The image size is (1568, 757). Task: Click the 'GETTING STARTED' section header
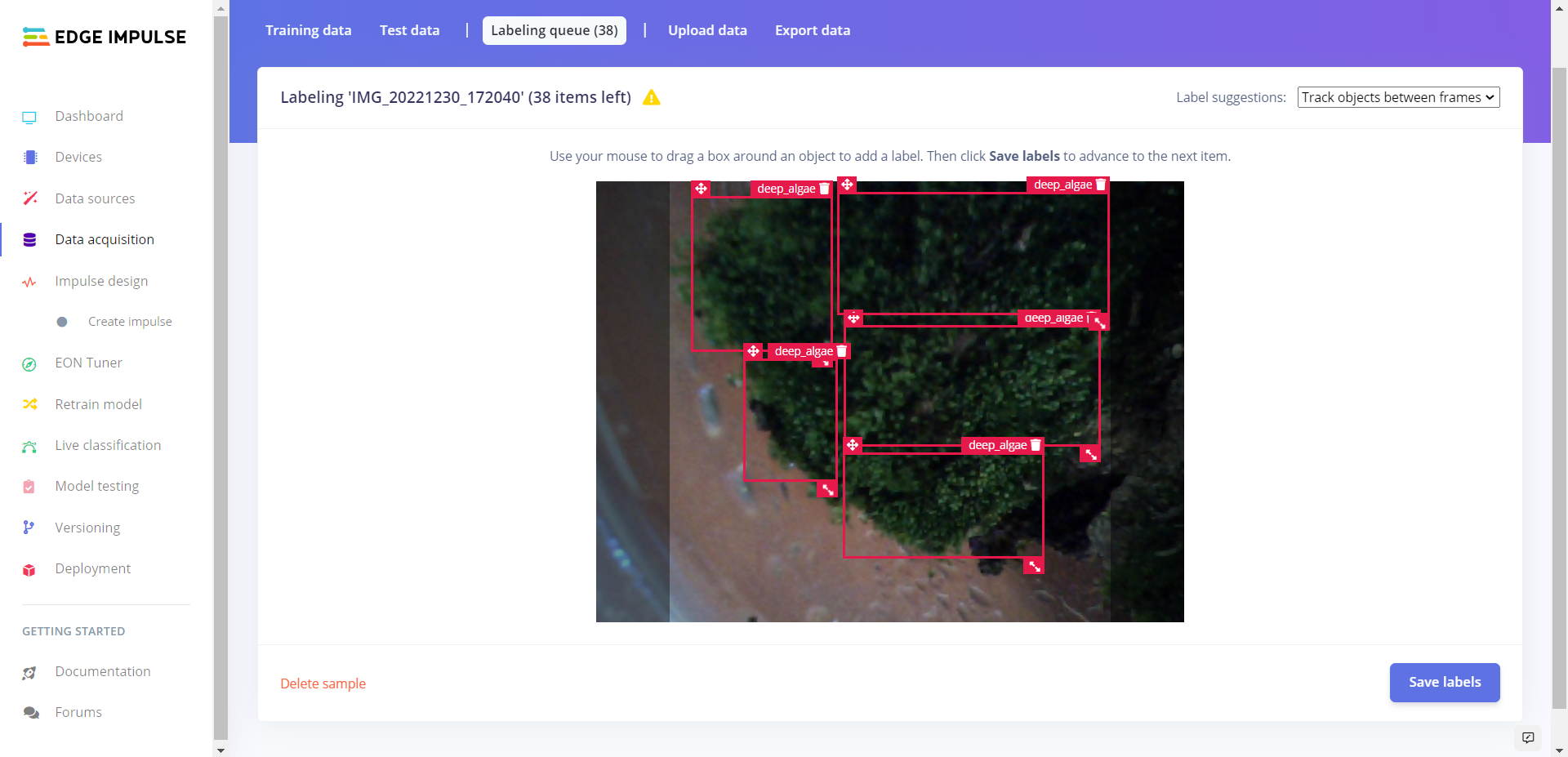(x=73, y=631)
